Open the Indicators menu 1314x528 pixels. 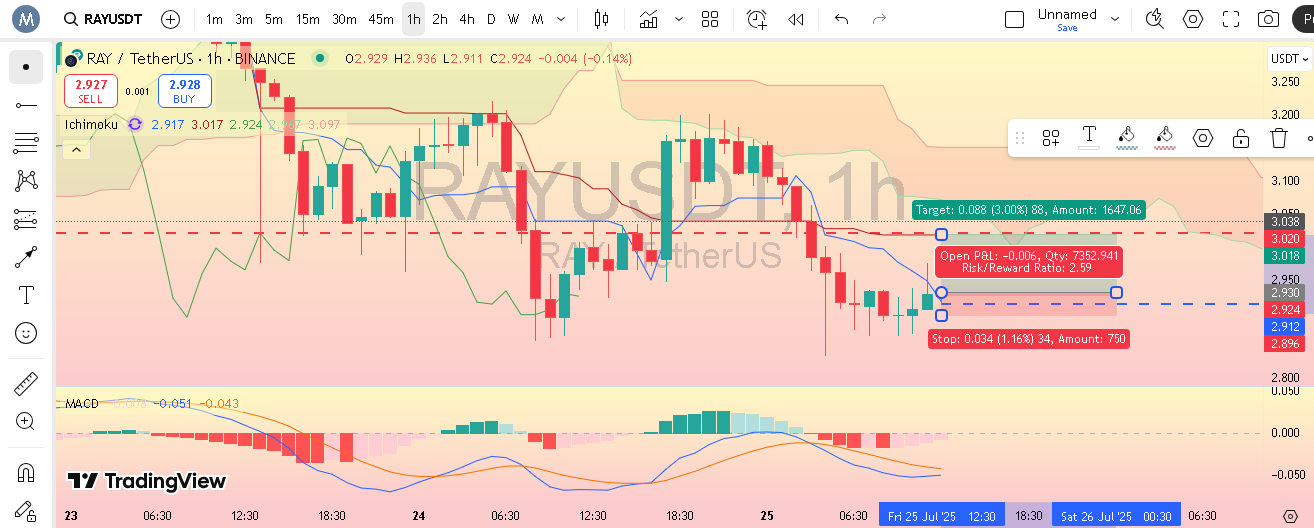pos(649,19)
